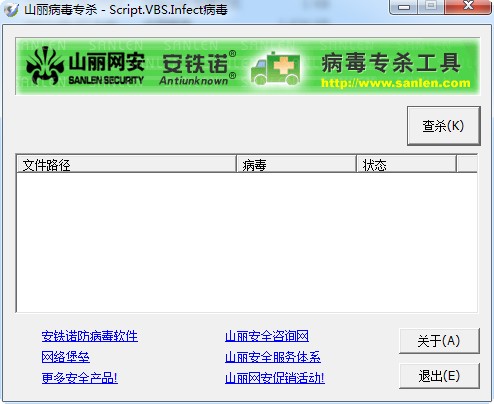Screen dimensions: 494x404
Task: Click the ambulance icon in banner
Action: [275, 69]
